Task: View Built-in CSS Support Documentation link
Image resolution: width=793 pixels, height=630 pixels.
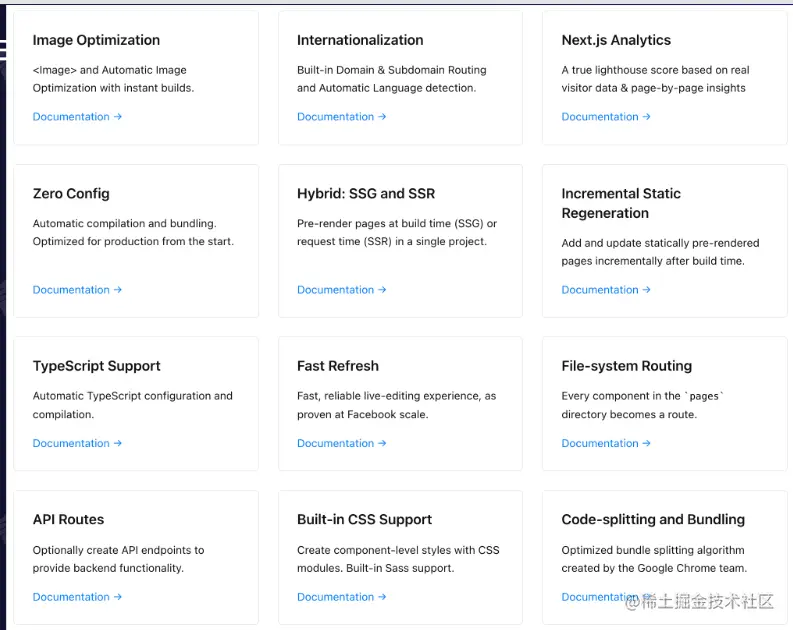Action: point(341,597)
